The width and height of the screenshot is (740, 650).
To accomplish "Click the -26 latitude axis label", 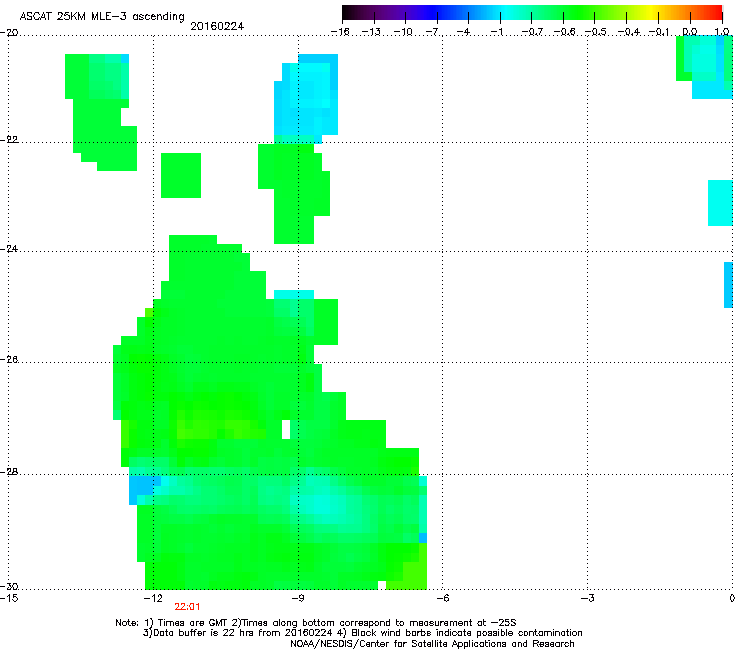I will (9, 360).
